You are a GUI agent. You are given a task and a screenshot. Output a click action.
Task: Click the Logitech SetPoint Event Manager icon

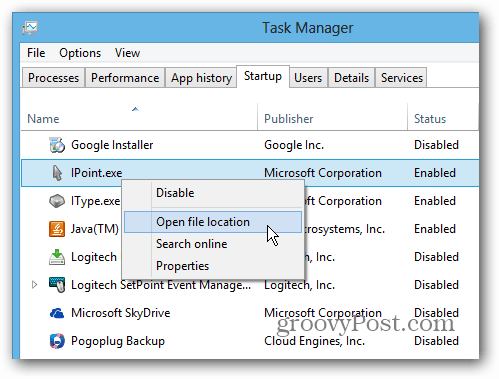tap(57, 285)
